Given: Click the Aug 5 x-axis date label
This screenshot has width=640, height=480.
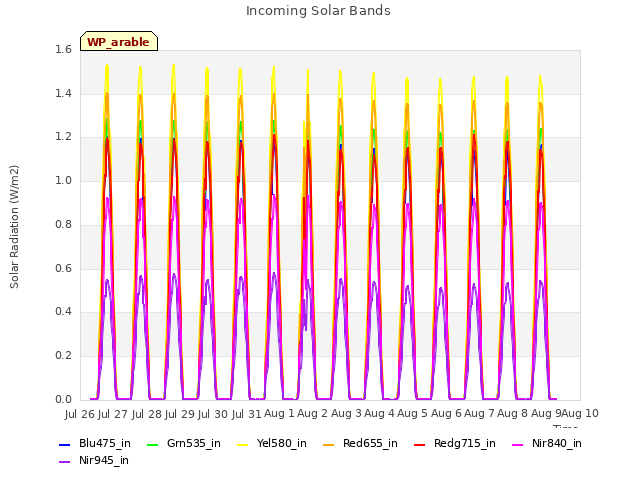Looking at the screenshot, I should click(413, 413).
